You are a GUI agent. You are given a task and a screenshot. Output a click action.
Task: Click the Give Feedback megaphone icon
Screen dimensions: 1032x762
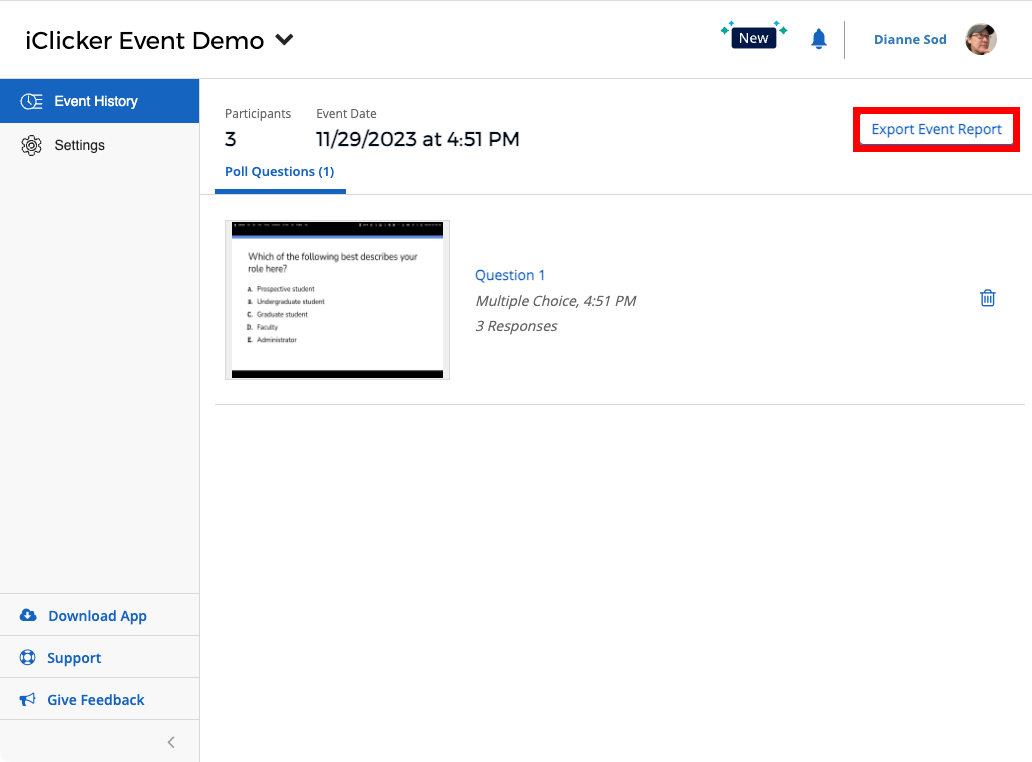click(x=27, y=699)
